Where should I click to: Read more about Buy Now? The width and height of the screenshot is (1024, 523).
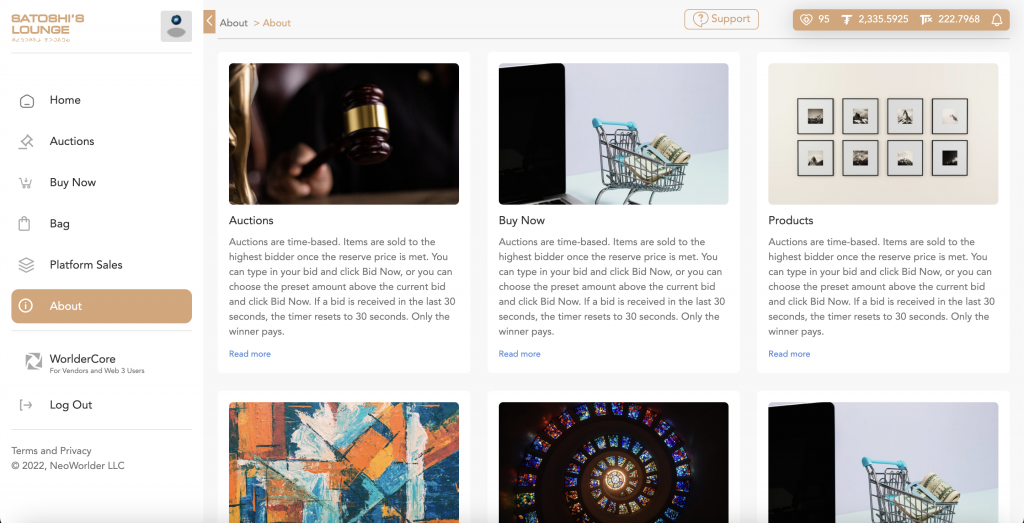[519, 354]
